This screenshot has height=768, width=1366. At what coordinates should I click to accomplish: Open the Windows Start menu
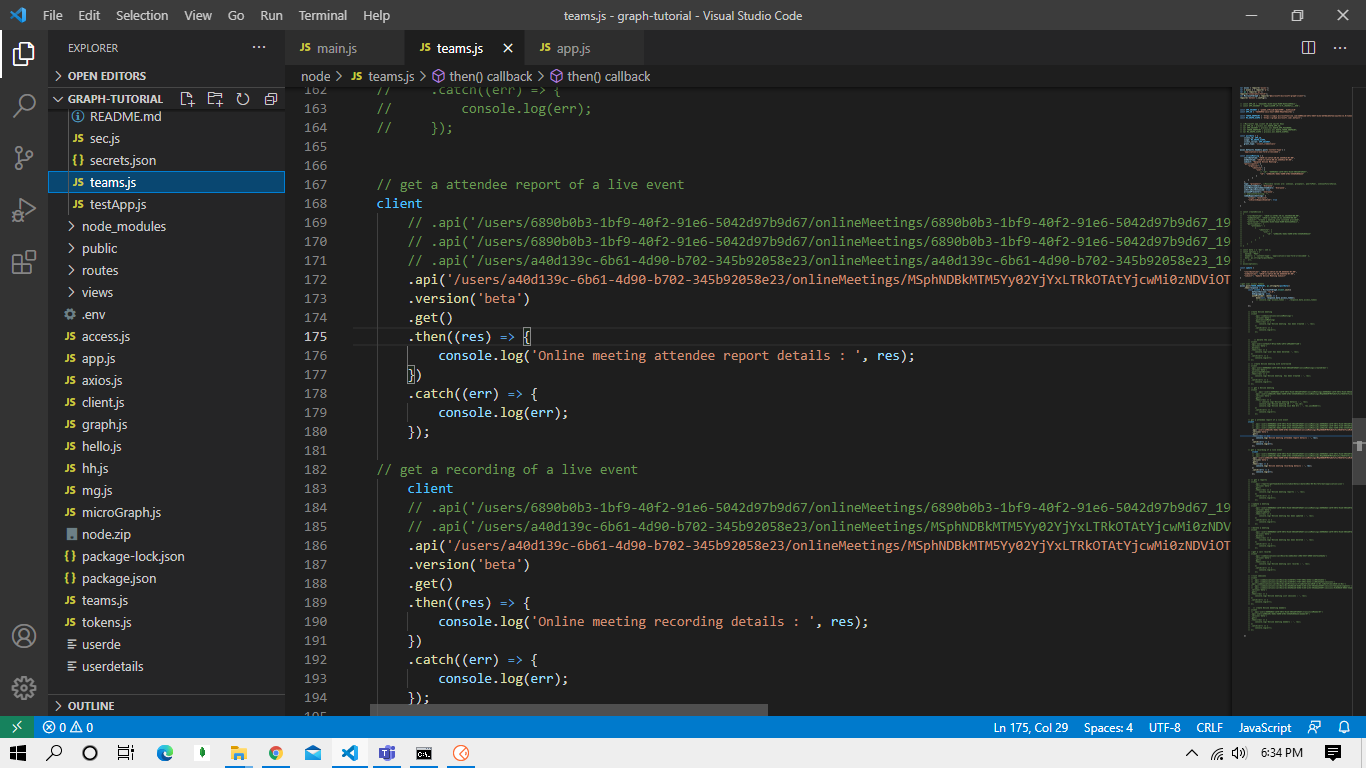click(18, 753)
